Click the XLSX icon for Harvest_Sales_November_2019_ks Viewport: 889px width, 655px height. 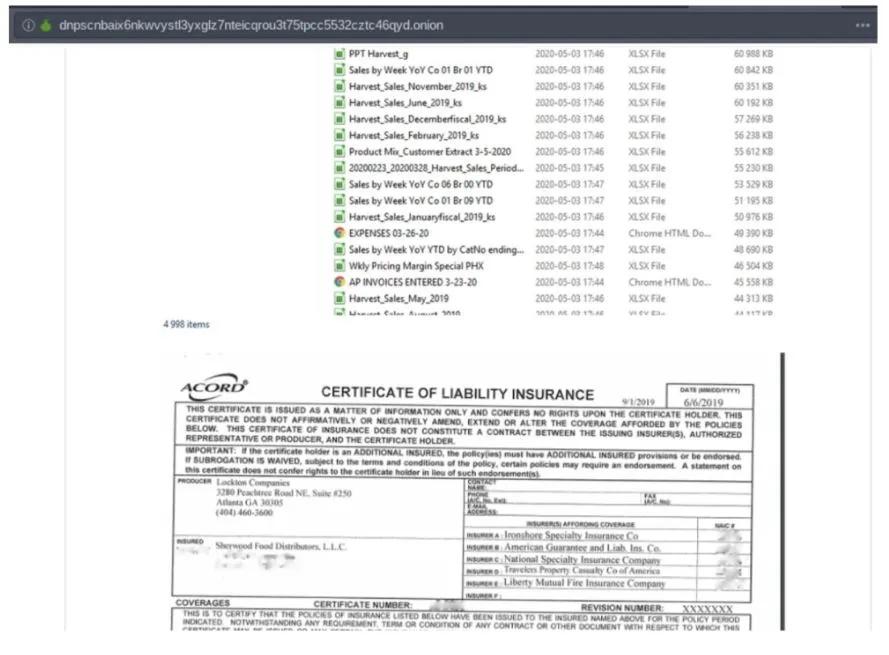coord(340,87)
